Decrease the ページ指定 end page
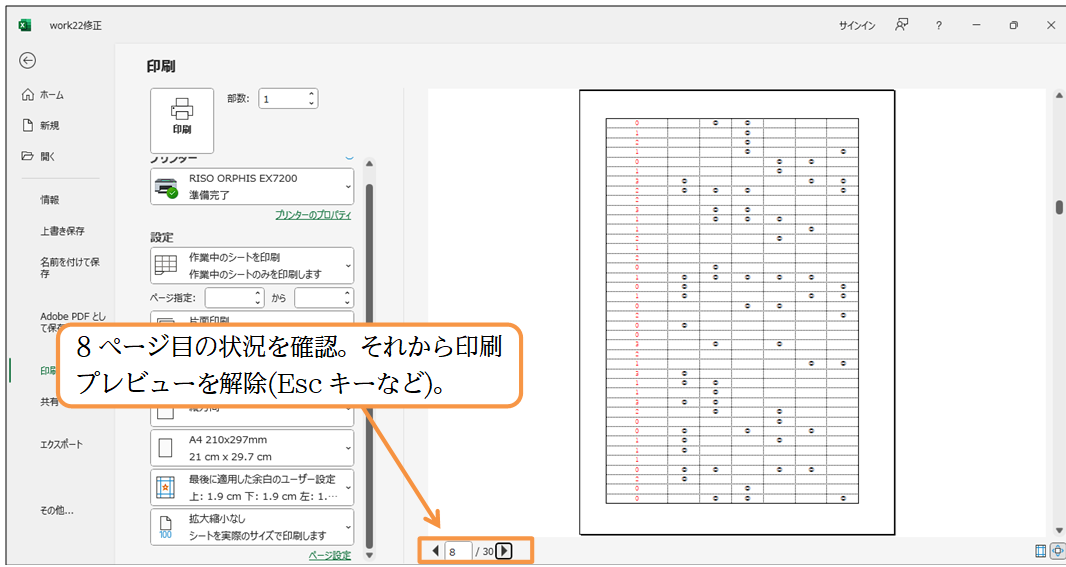This screenshot has height=567, width=1066. (348, 303)
